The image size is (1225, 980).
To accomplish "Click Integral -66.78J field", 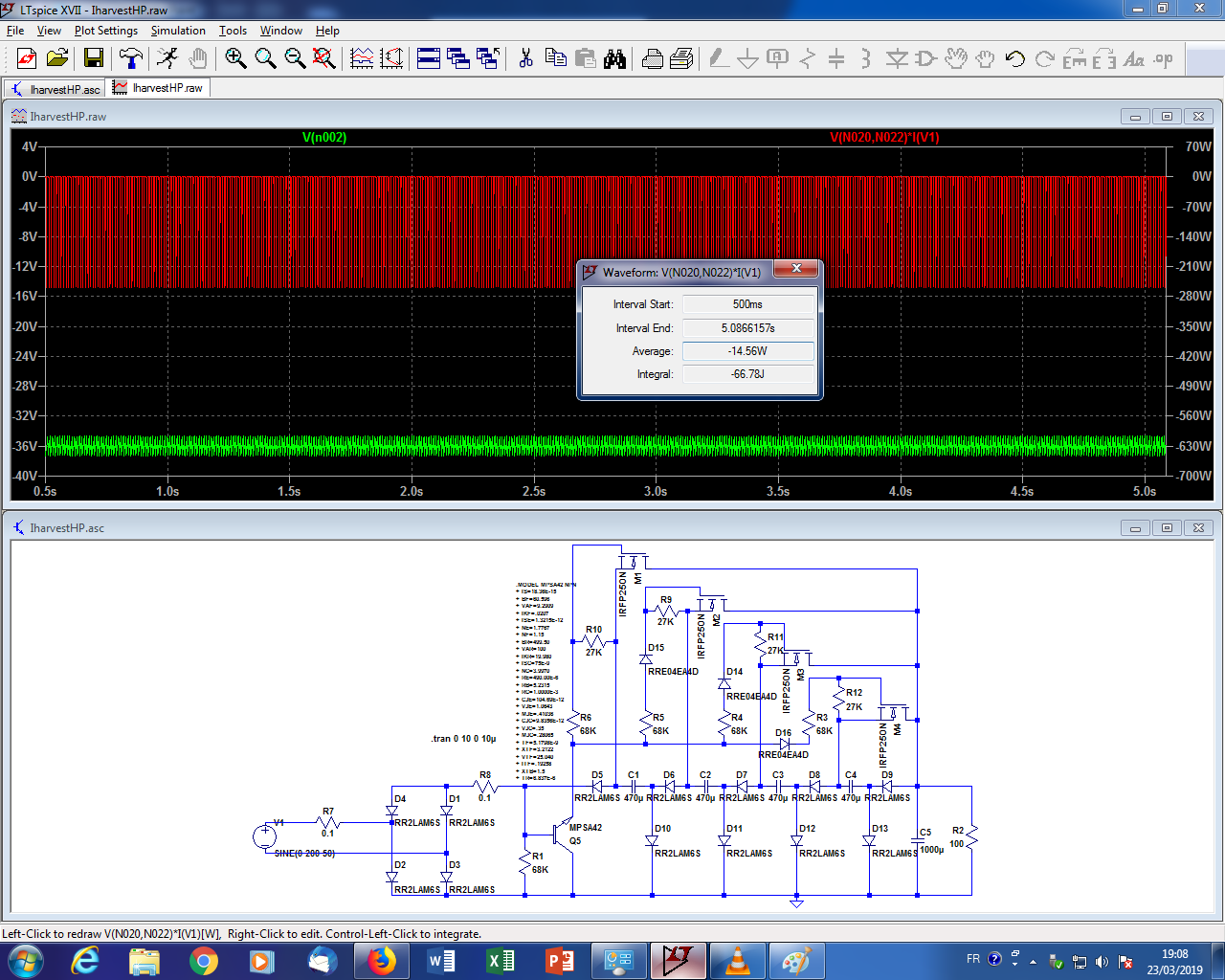I will [747, 374].
